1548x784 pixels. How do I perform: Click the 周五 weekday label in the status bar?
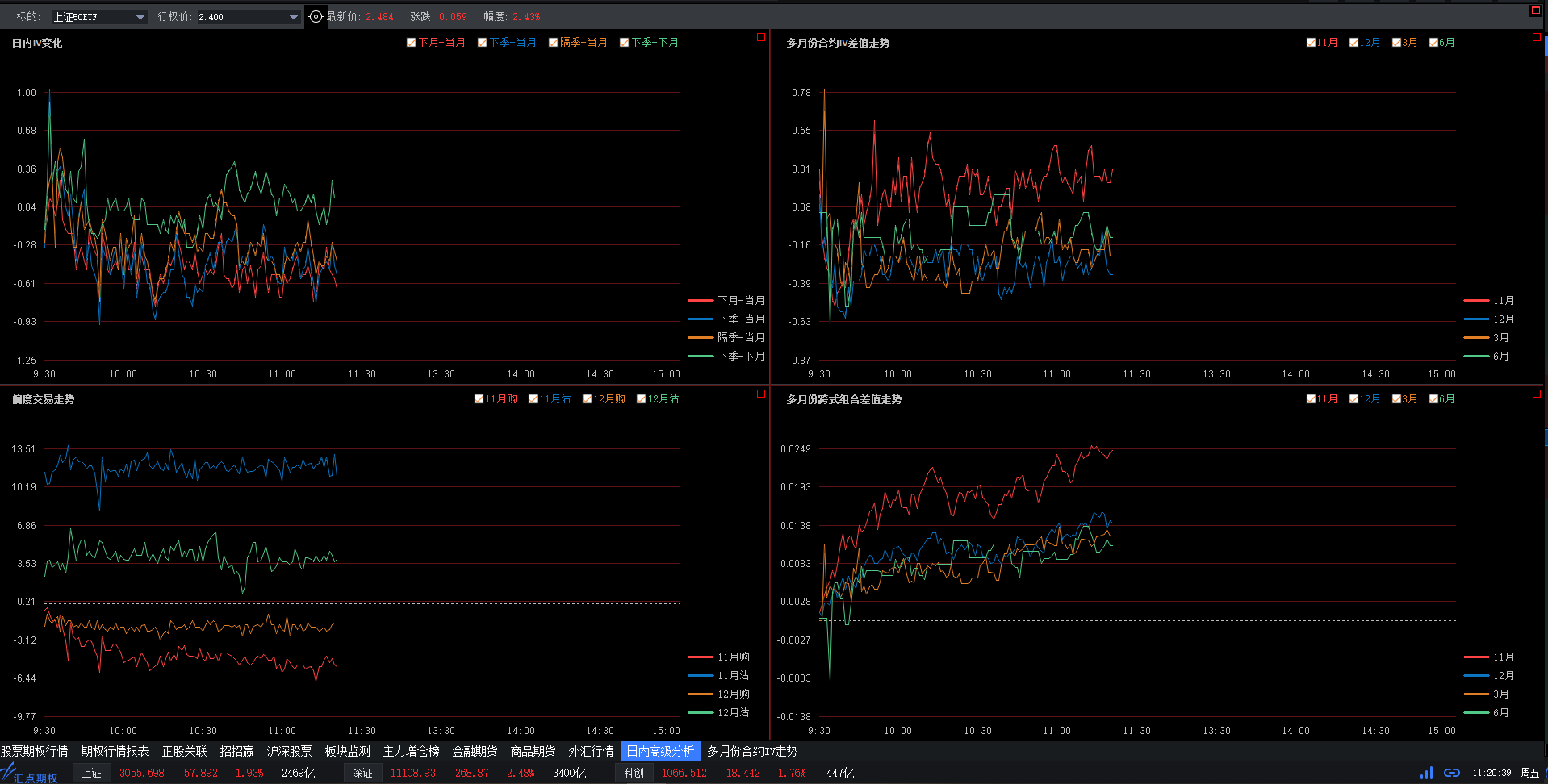(x=1529, y=773)
